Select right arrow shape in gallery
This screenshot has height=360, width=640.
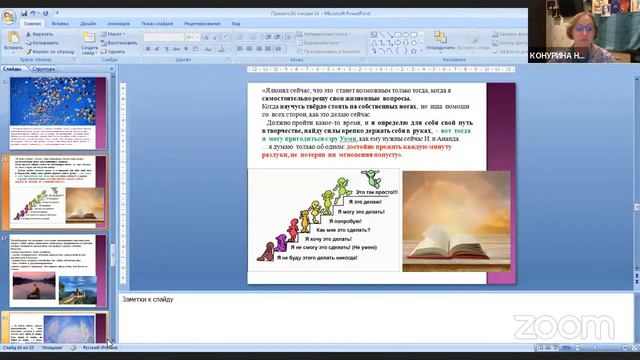(398, 43)
